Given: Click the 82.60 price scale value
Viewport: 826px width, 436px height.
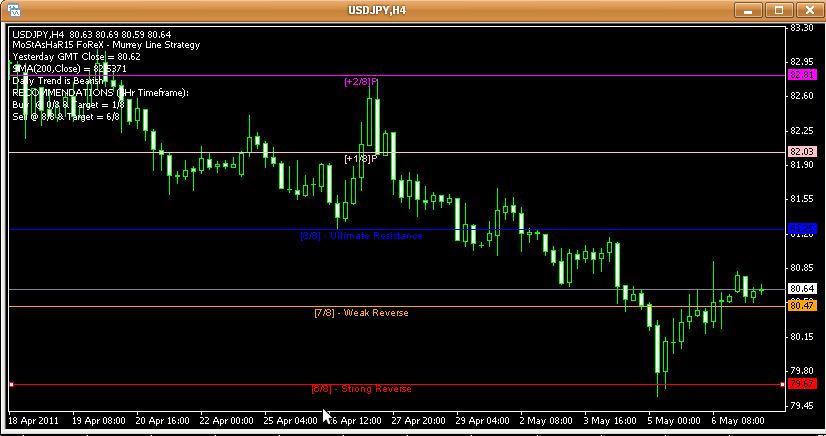Looking at the screenshot, I should pos(802,96).
